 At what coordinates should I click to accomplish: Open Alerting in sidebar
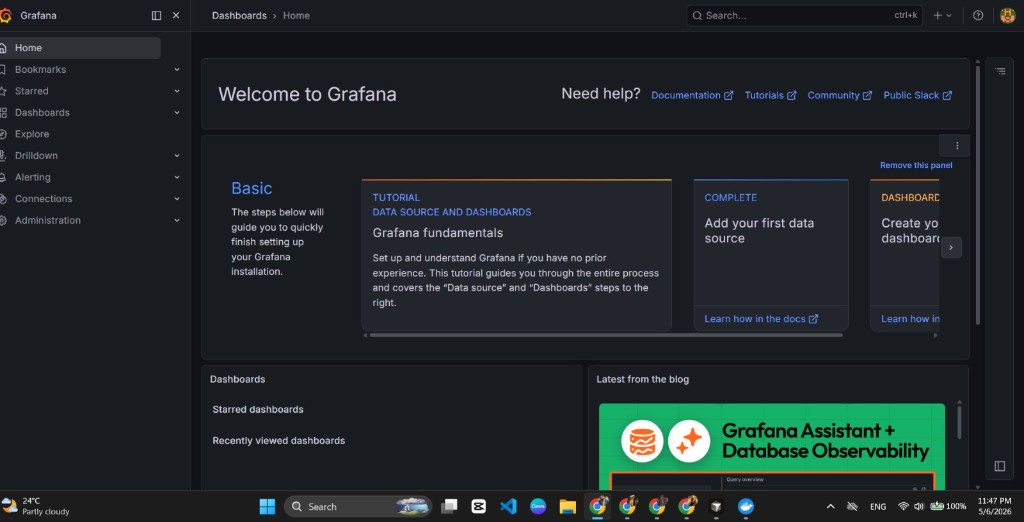pos(33,177)
